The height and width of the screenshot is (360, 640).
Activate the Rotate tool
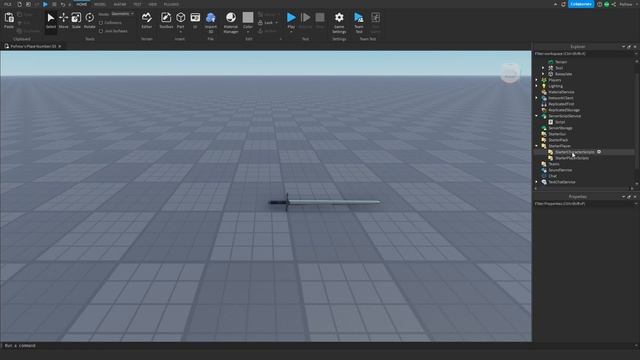(89, 21)
